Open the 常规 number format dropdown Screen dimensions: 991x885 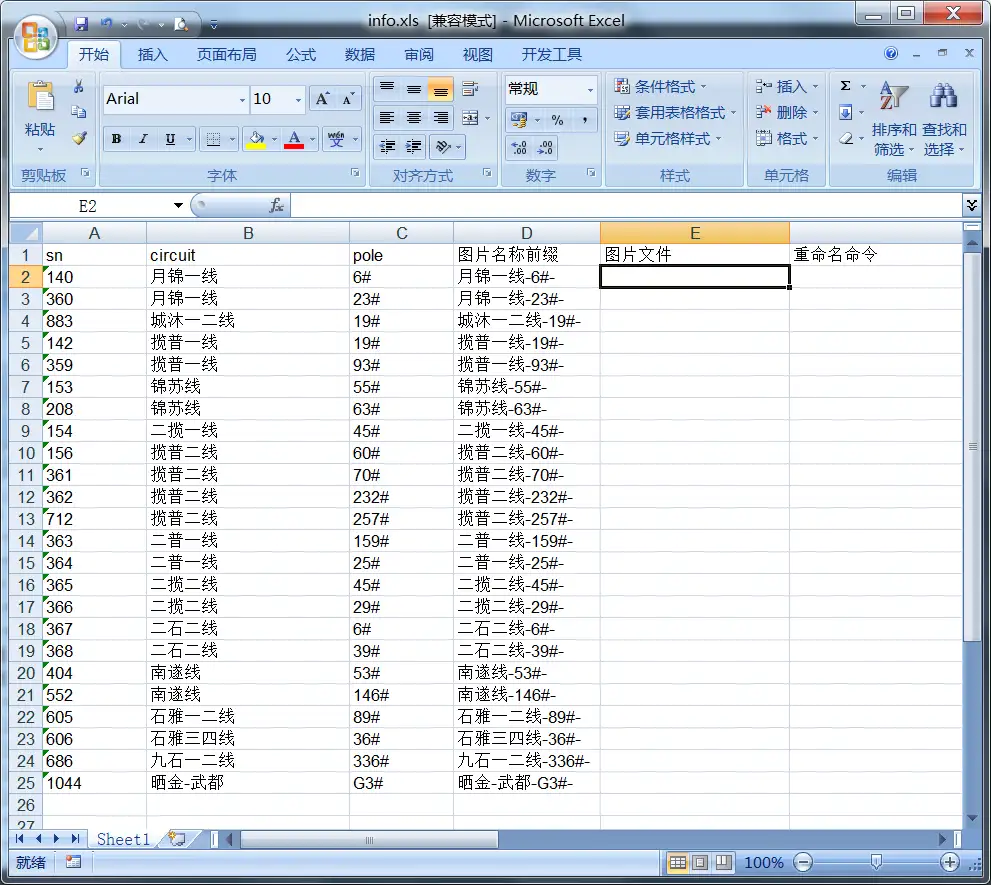click(589, 89)
